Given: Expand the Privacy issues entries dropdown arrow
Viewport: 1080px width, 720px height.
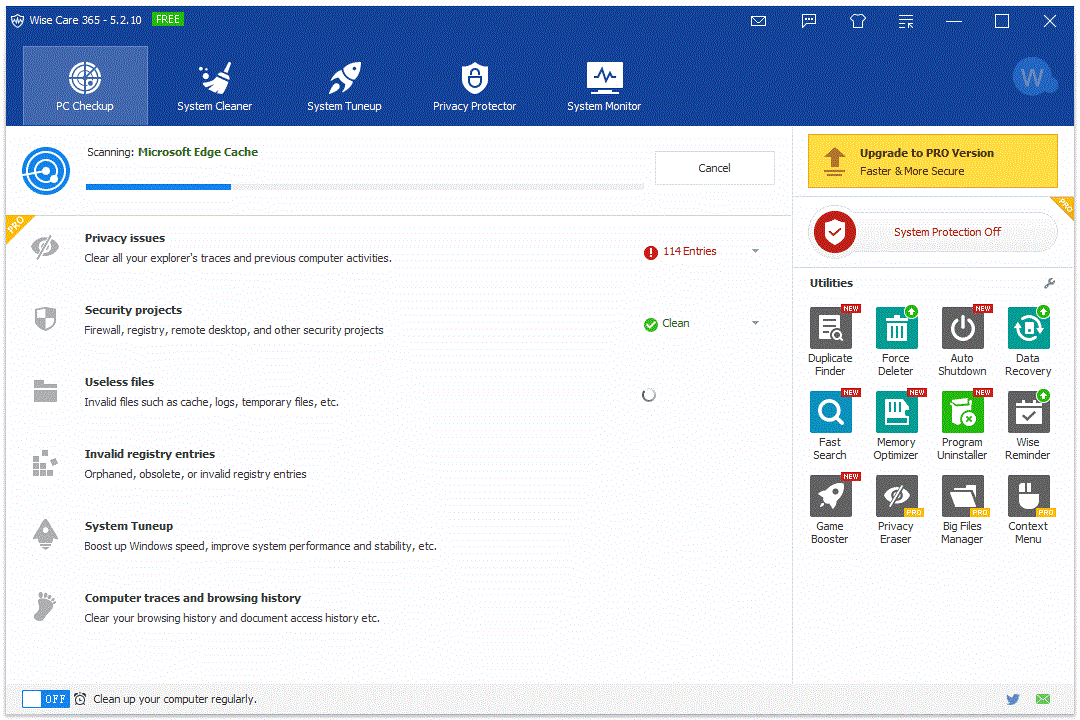Looking at the screenshot, I should tap(756, 251).
